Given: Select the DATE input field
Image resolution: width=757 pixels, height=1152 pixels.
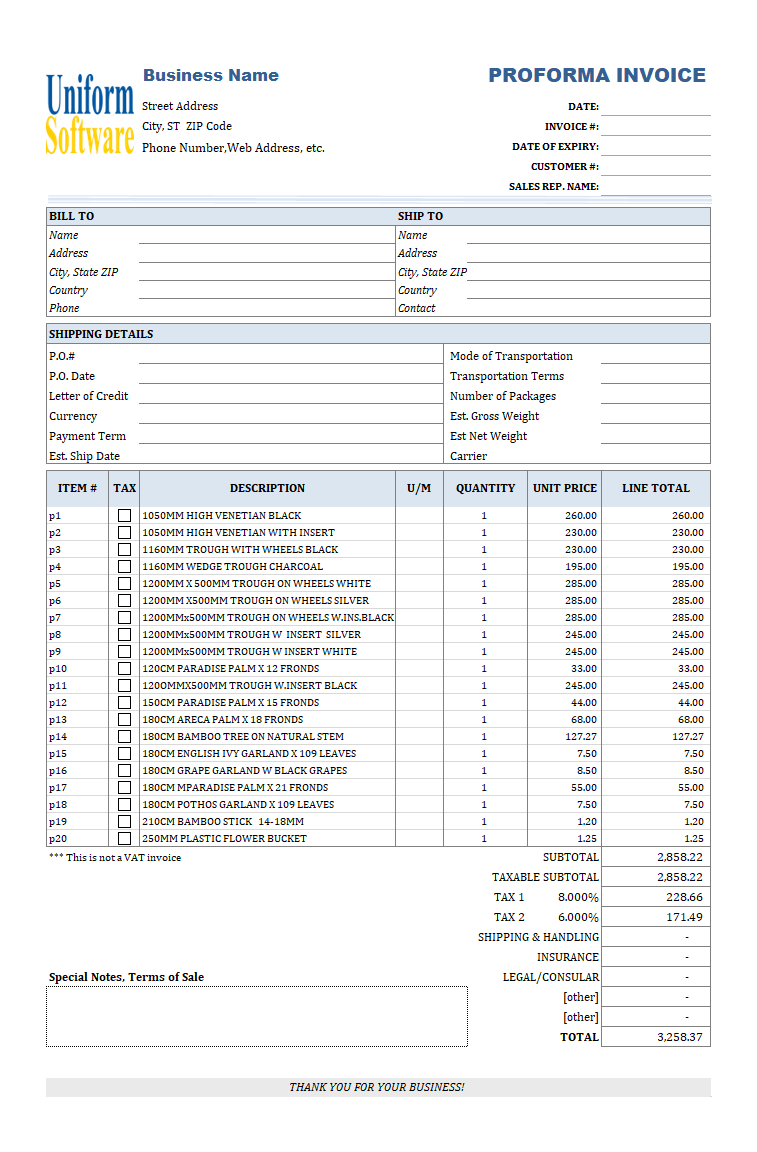Looking at the screenshot, I should [656, 107].
